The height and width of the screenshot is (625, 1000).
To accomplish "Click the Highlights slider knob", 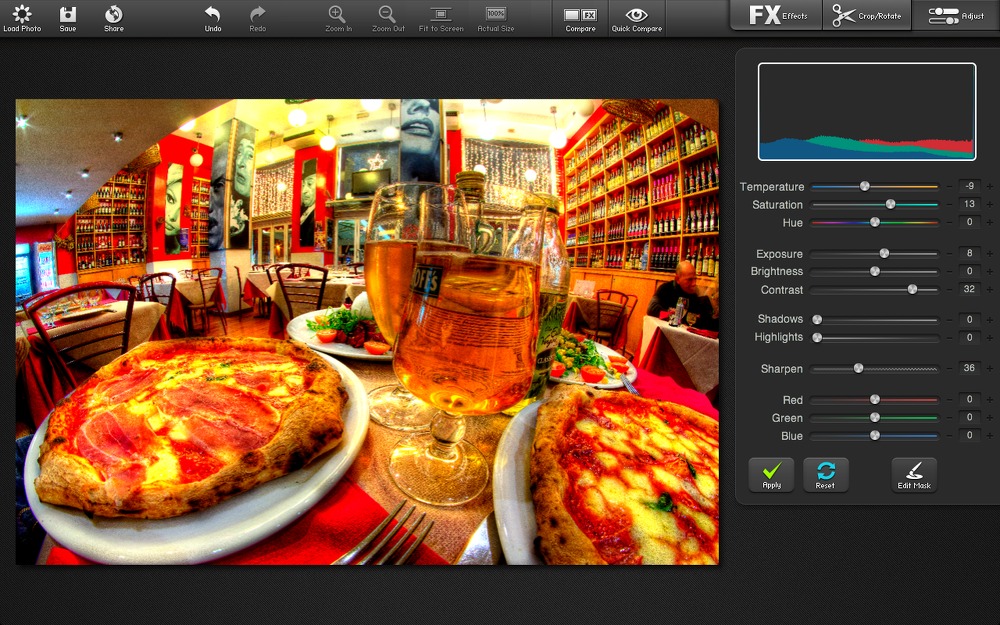I will [x=817, y=337].
